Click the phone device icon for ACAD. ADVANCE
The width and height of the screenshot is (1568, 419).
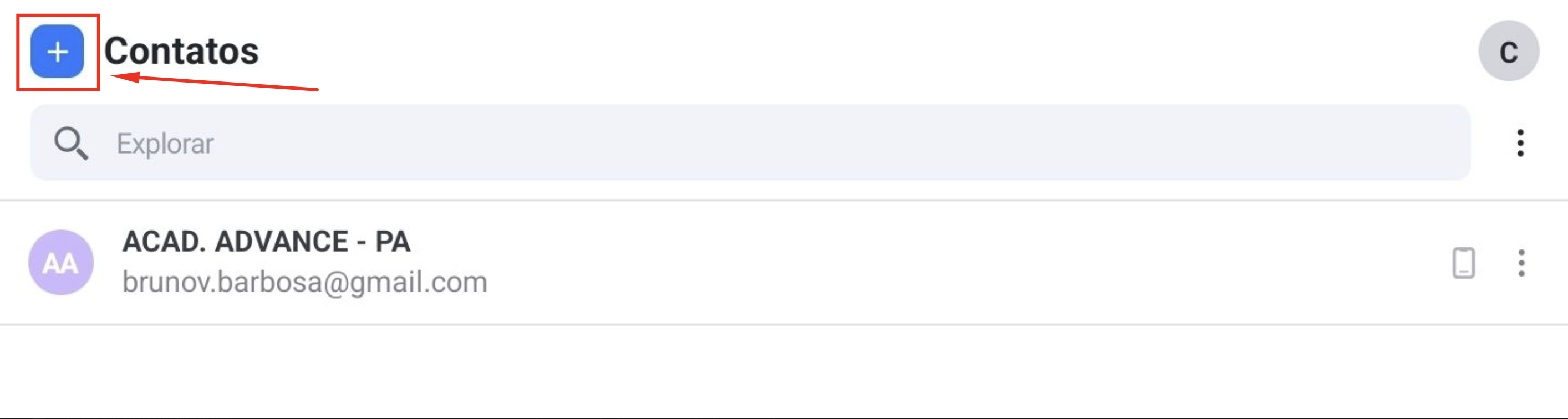click(1463, 263)
